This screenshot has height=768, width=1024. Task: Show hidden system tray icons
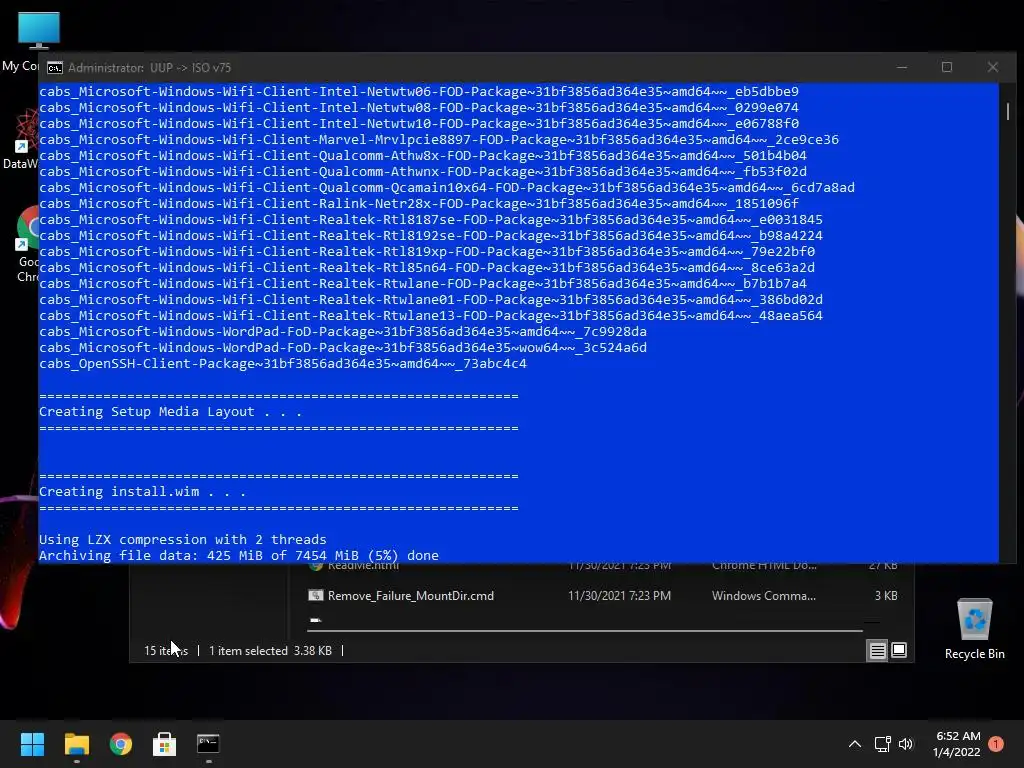(854, 744)
